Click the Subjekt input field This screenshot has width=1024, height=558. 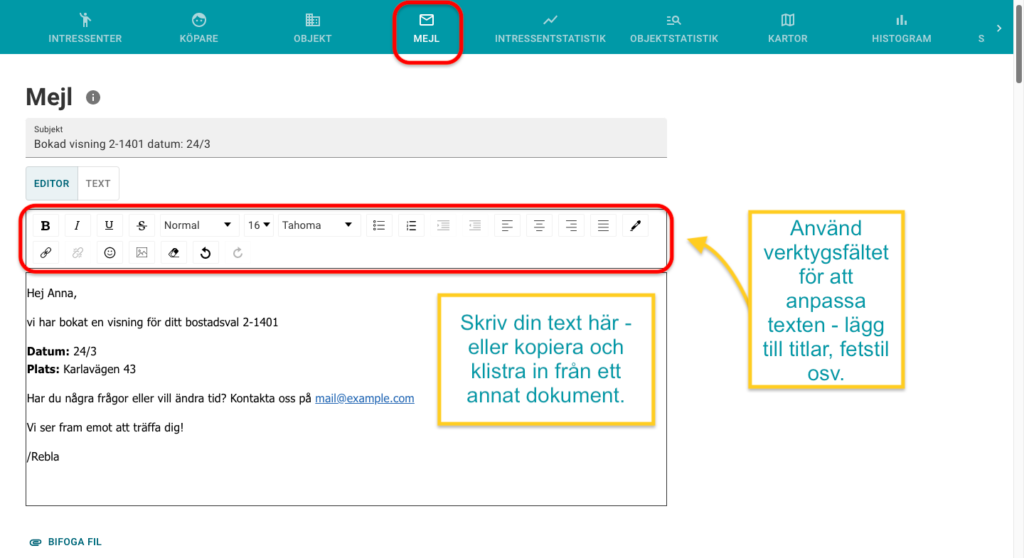pos(346,138)
